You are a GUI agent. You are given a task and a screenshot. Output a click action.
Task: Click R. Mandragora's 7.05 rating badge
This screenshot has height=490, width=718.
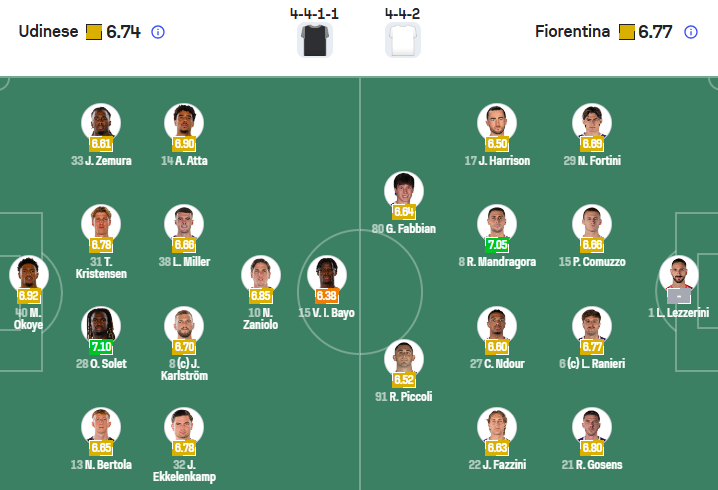point(497,245)
